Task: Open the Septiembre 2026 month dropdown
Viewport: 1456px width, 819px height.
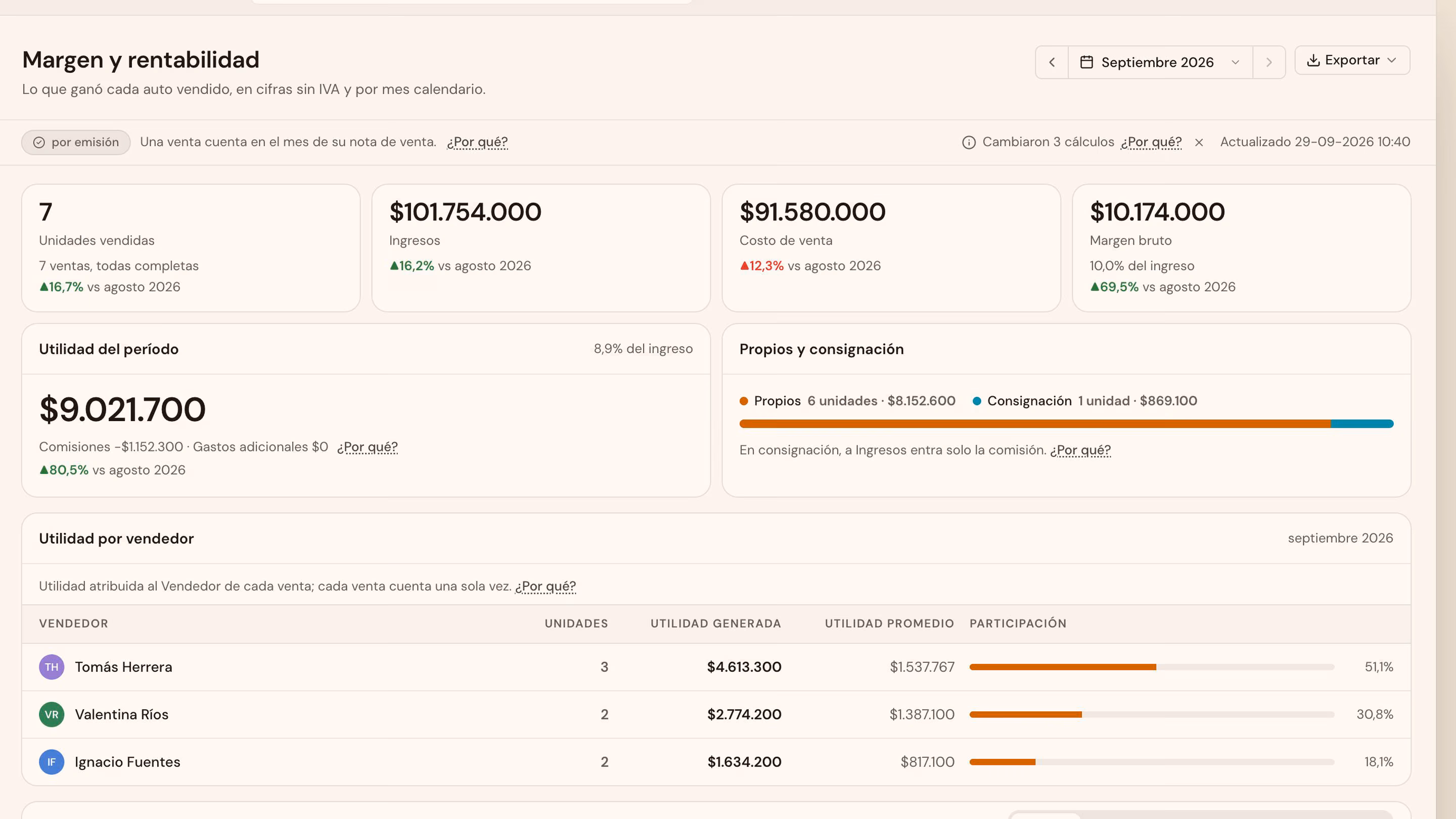Action: point(1160,62)
